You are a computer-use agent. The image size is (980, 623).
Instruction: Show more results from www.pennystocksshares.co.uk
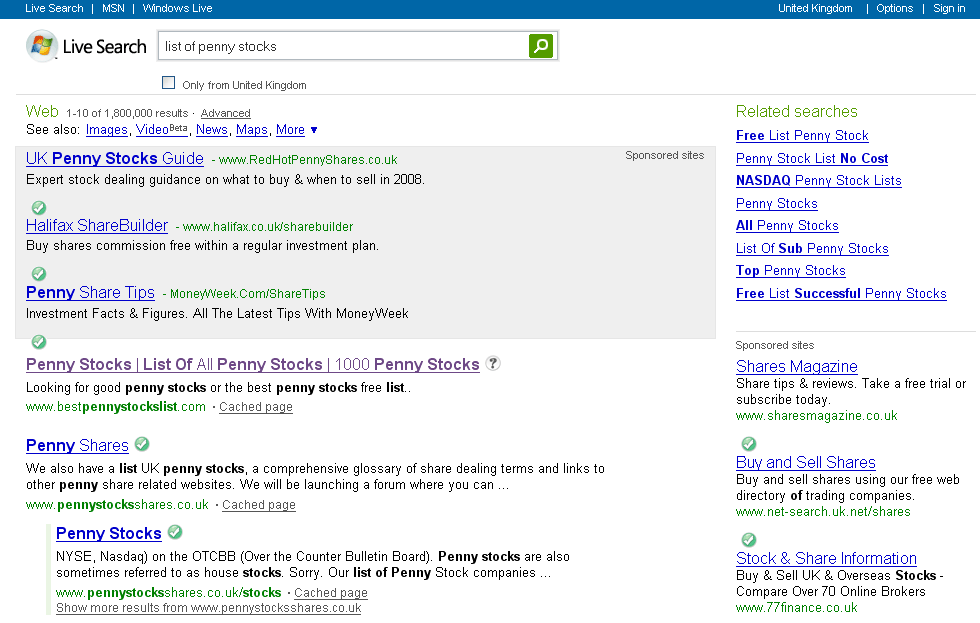click(208, 608)
